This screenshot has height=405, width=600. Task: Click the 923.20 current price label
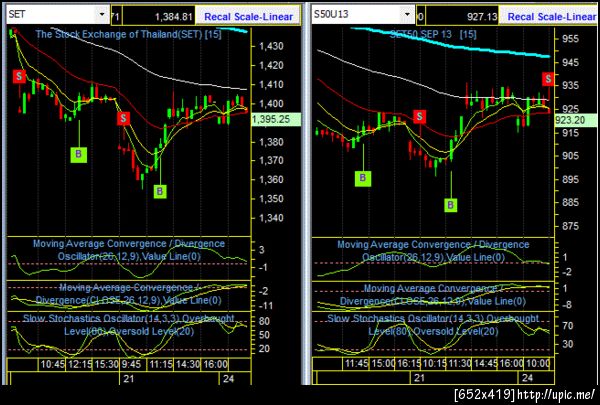[575, 120]
